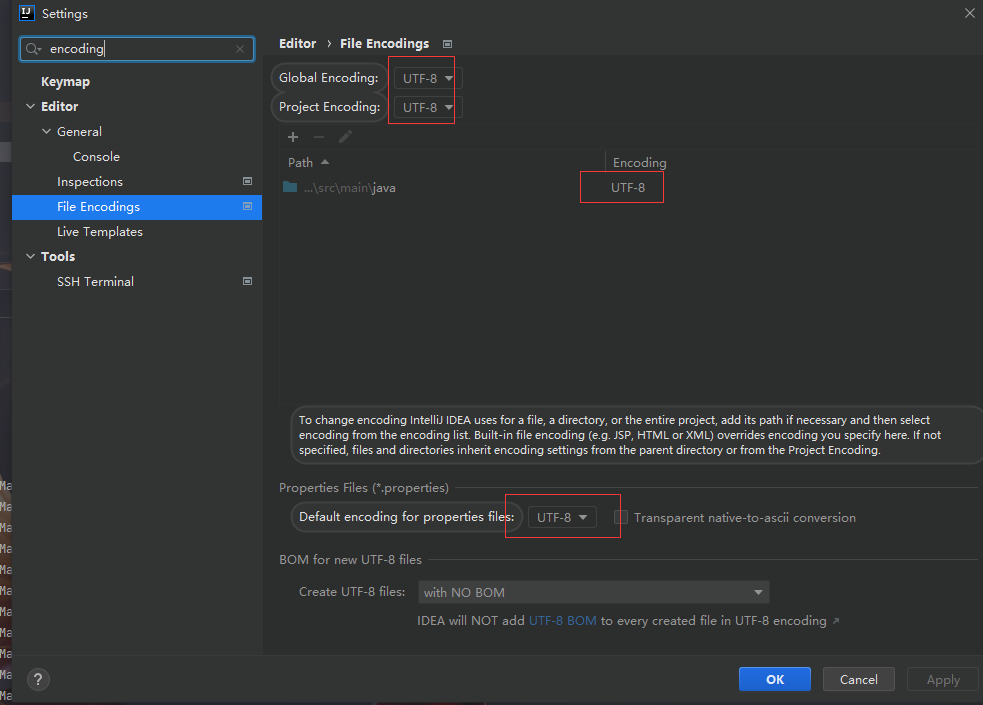Click the Encoding column header
Viewport: 983px width, 705px height.
click(639, 162)
